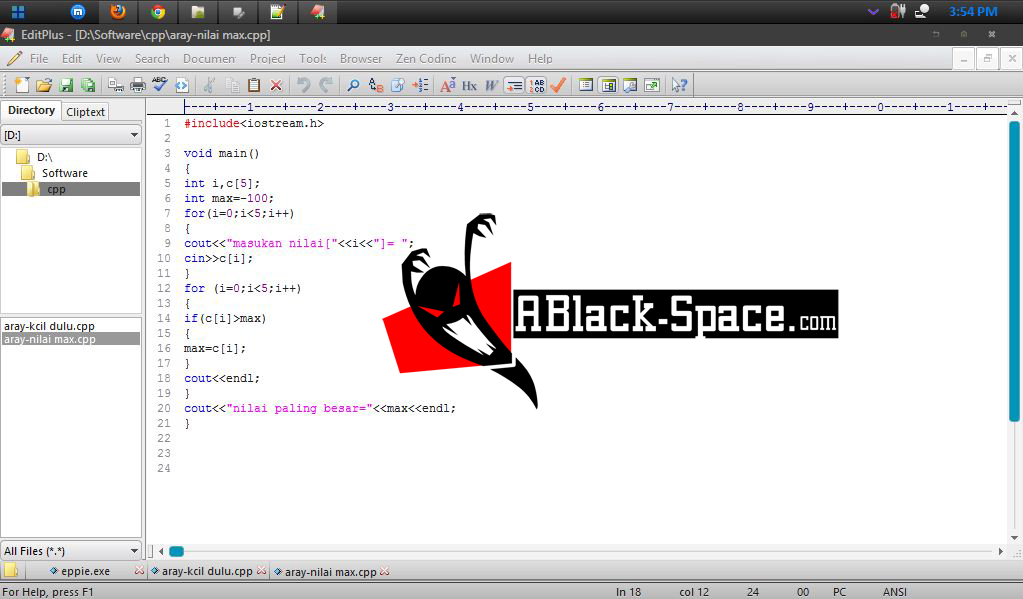Create a new document with New icon
This screenshot has width=1023, height=599.
(x=22, y=85)
